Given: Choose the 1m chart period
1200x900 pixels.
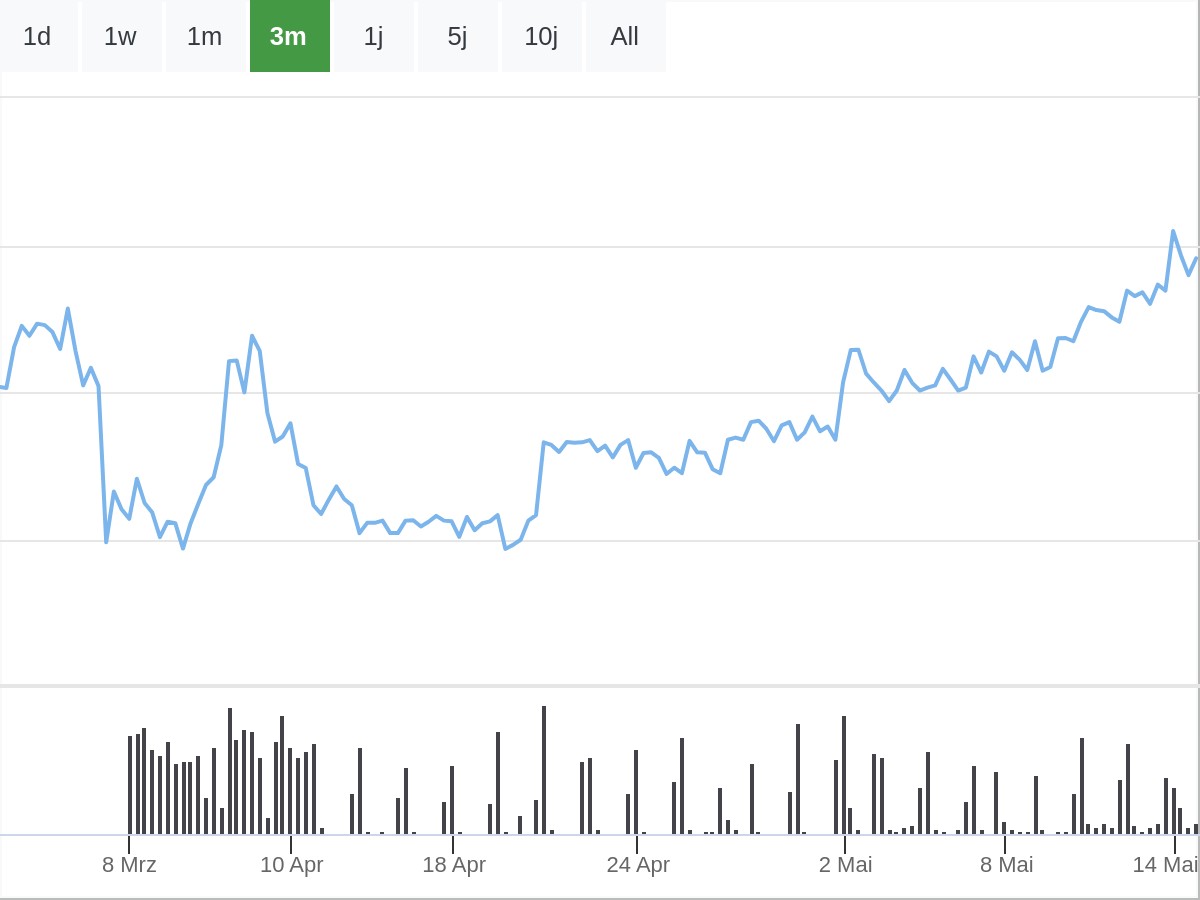Looking at the screenshot, I should [204, 36].
